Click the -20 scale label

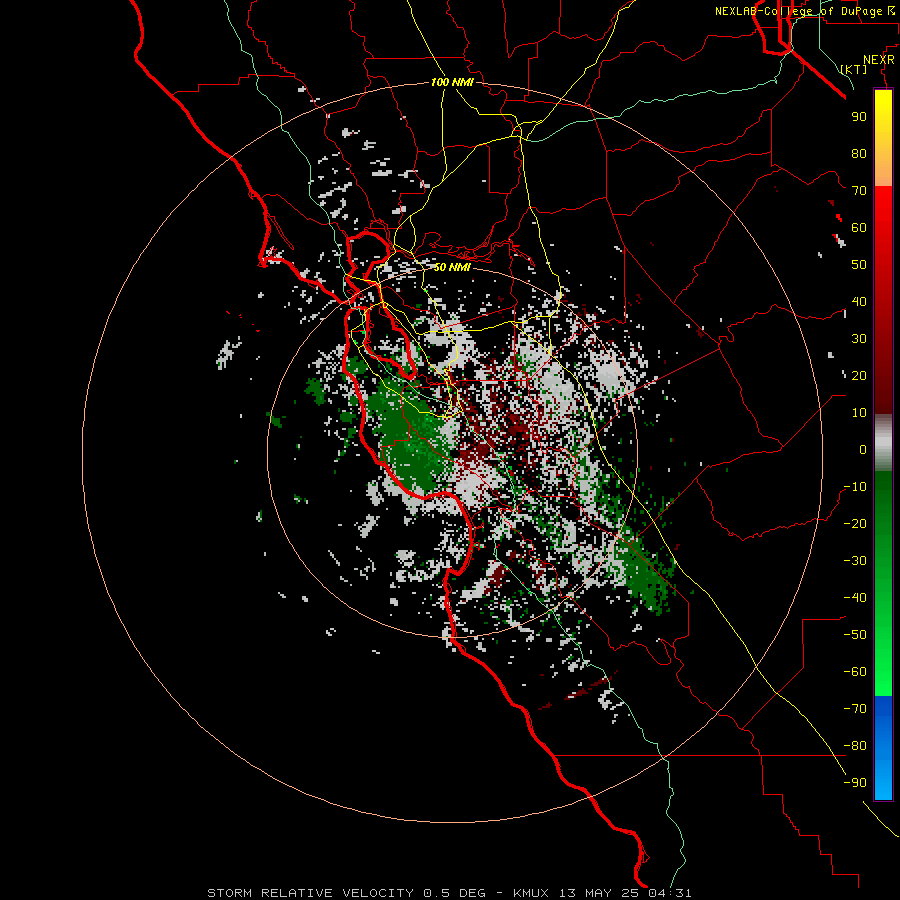(855, 523)
